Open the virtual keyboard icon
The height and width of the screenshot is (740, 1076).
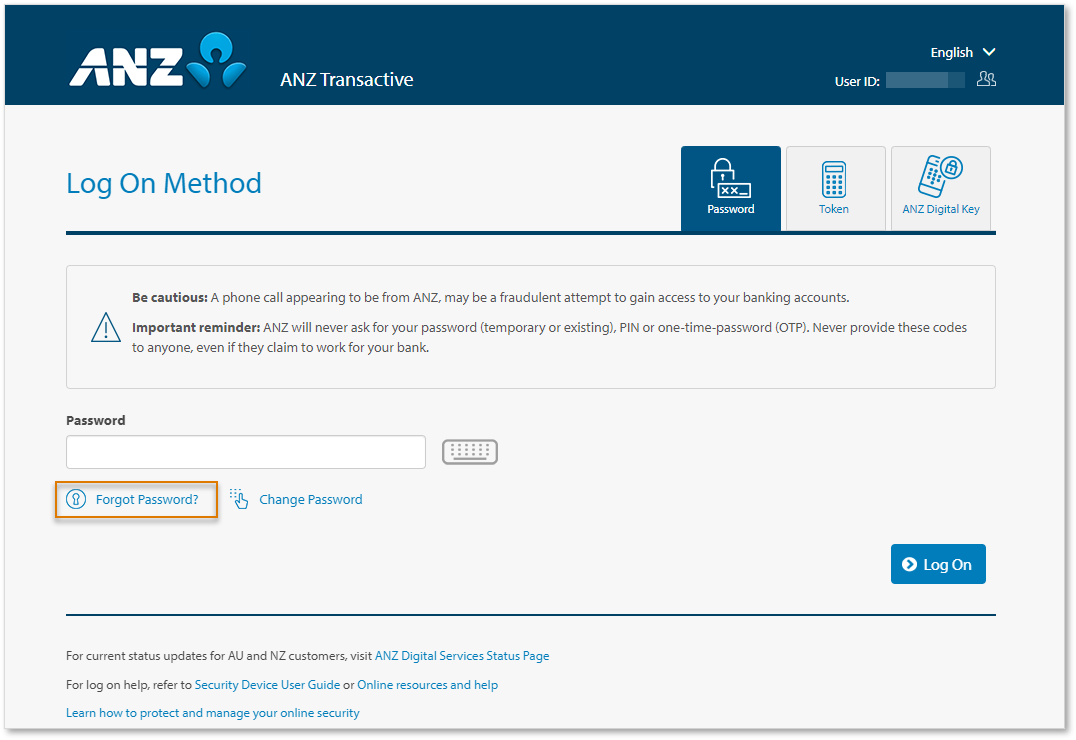470,452
